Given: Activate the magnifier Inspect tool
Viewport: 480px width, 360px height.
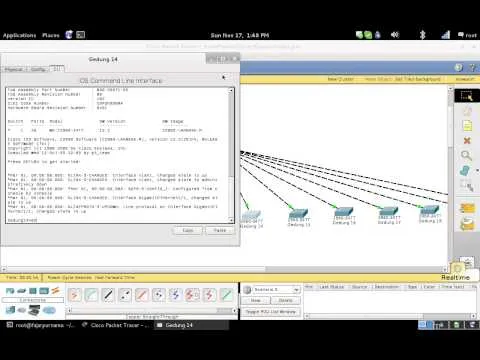Looking at the screenshot, I should [x=466, y=156].
